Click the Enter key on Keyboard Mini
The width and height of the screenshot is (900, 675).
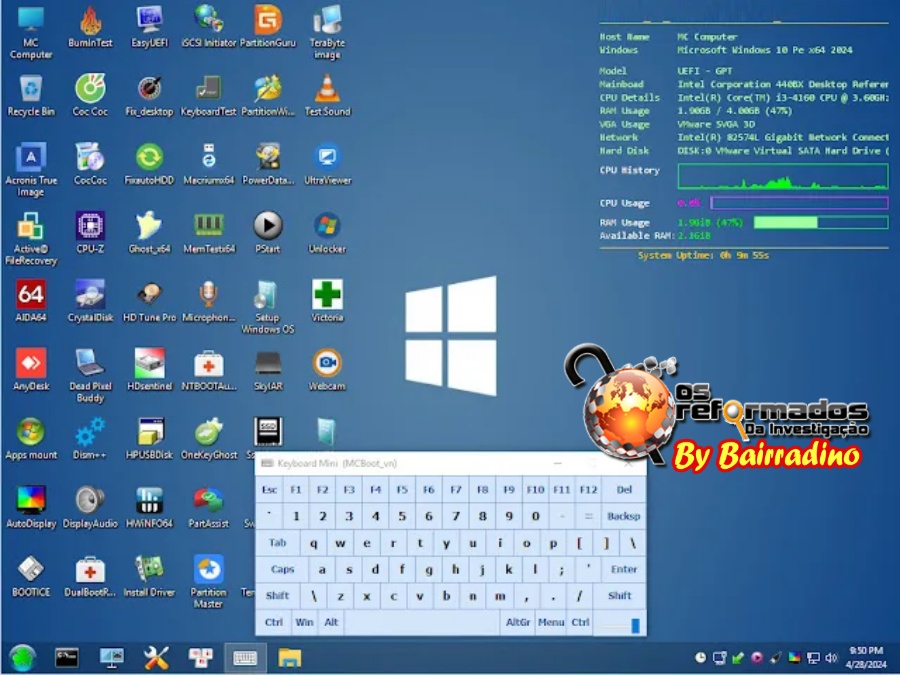(624, 569)
